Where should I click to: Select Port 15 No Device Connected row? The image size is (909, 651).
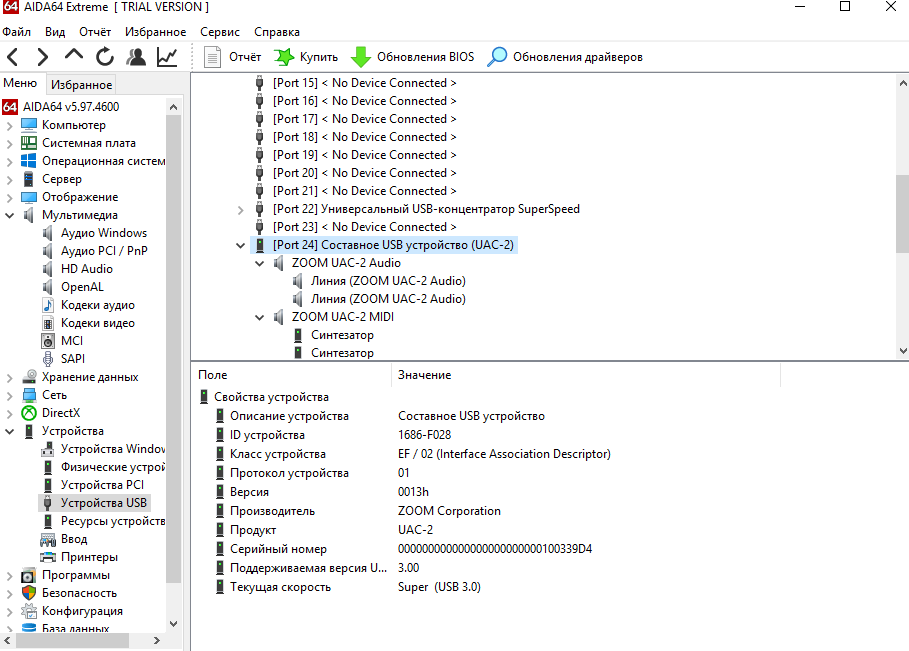point(365,83)
